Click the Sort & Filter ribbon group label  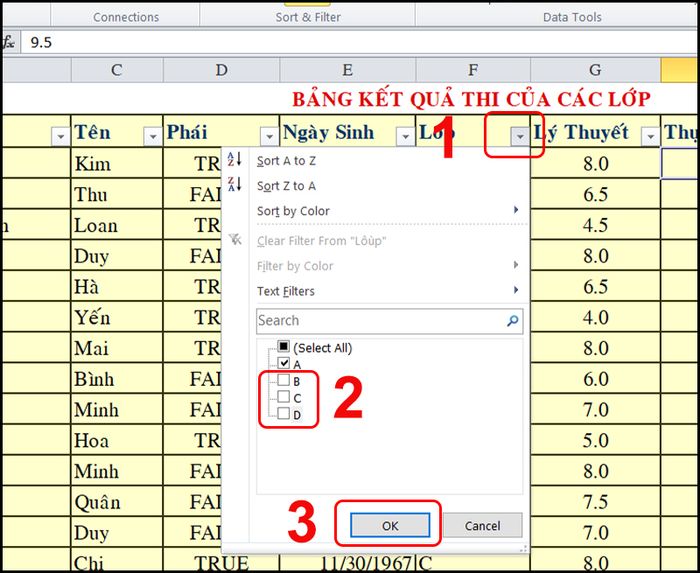308,17
